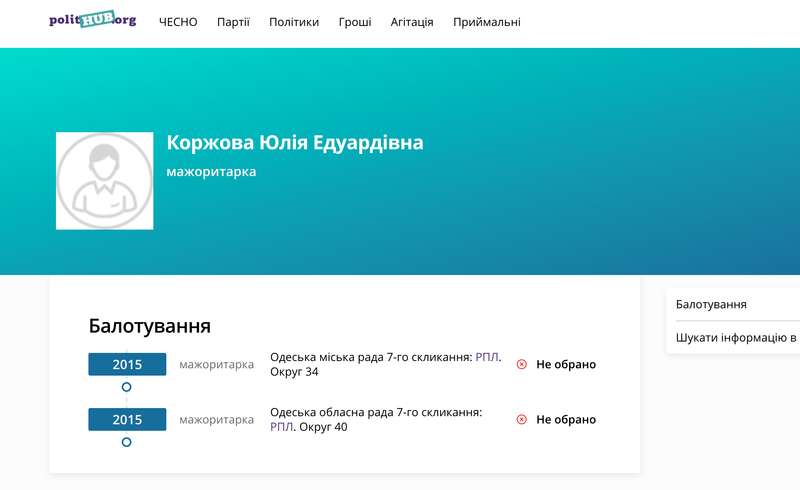The image size is (800, 490).
Task: Select Гроші in the top navigation
Action: click(355, 22)
